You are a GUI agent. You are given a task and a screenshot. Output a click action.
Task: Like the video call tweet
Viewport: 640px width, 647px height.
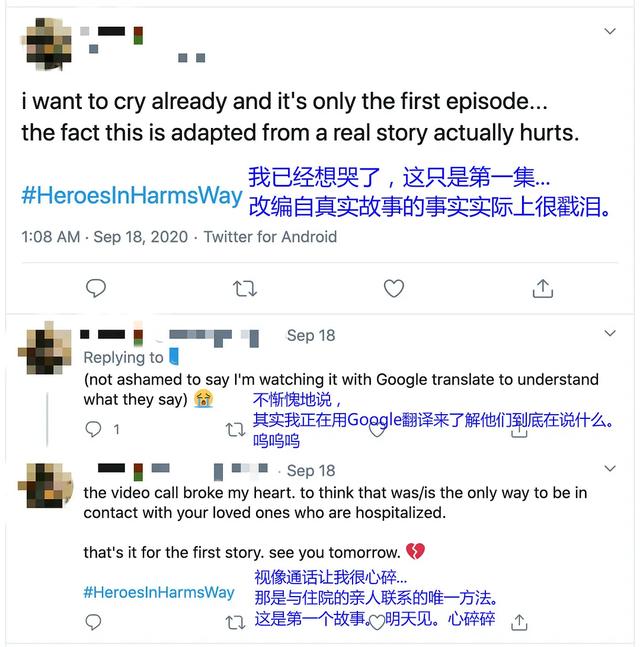(x=377, y=622)
